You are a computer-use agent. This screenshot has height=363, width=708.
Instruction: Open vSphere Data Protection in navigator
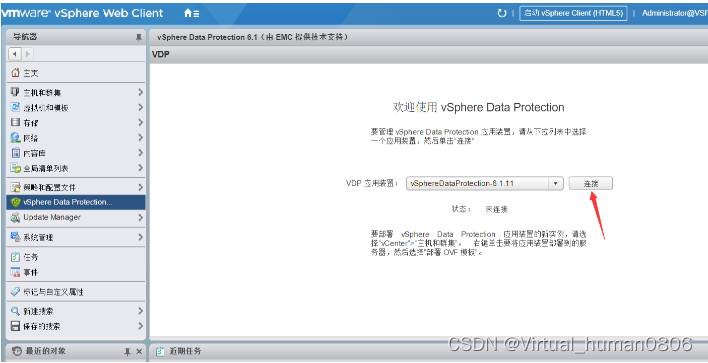76,202
